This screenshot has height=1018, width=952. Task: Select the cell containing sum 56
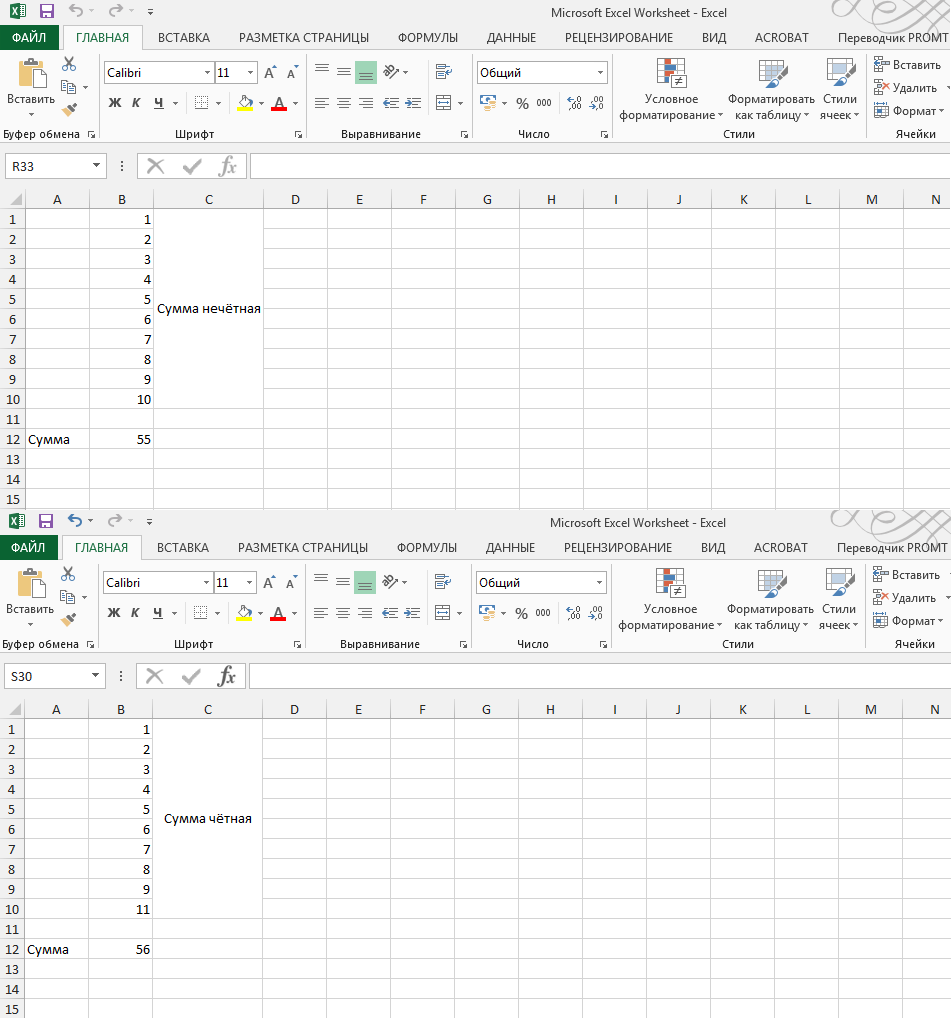tap(120, 949)
